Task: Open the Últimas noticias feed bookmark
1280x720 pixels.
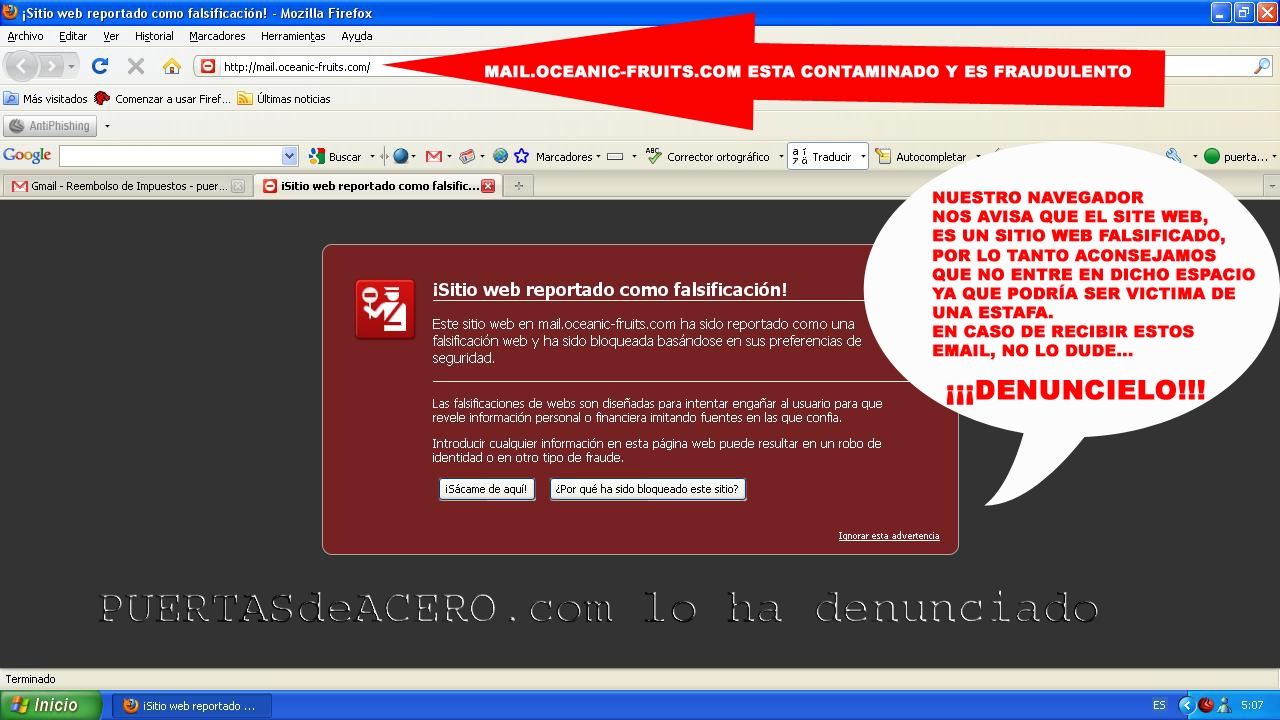Action: [x=284, y=99]
